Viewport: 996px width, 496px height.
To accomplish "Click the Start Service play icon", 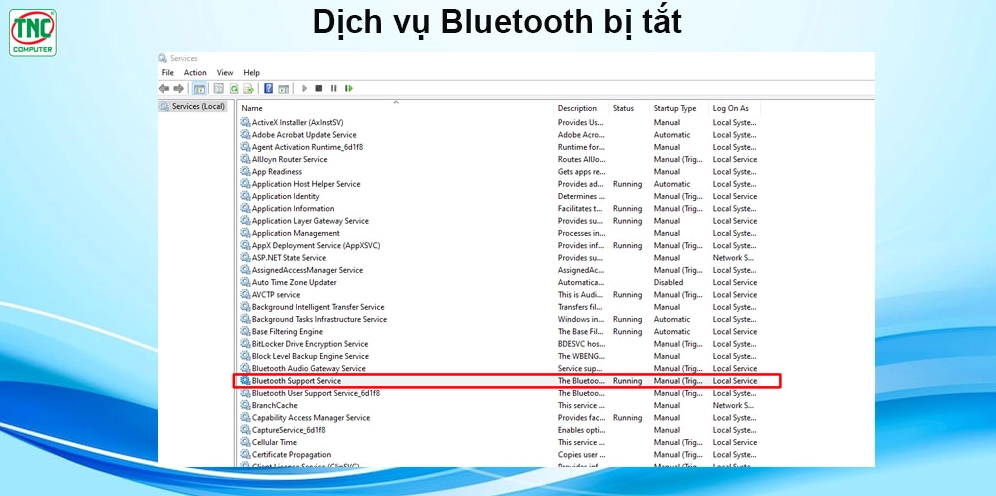I will [304, 89].
